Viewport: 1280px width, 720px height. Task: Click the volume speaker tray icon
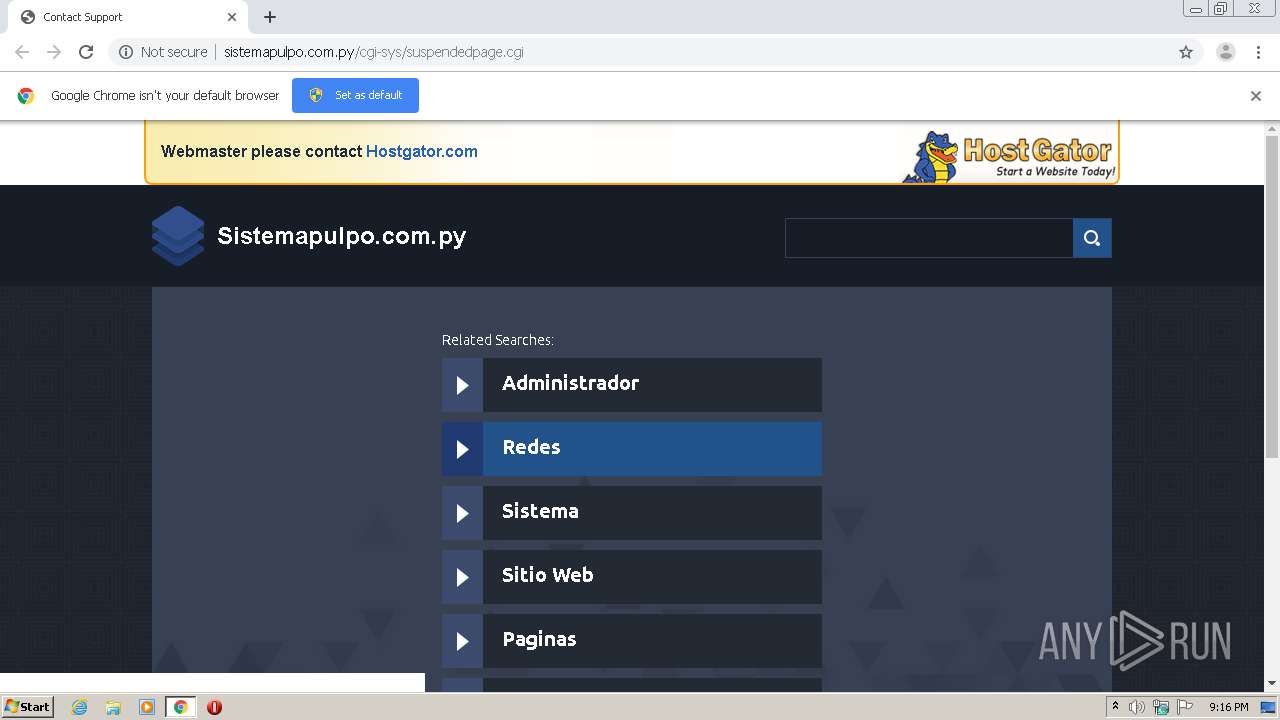click(1137, 707)
